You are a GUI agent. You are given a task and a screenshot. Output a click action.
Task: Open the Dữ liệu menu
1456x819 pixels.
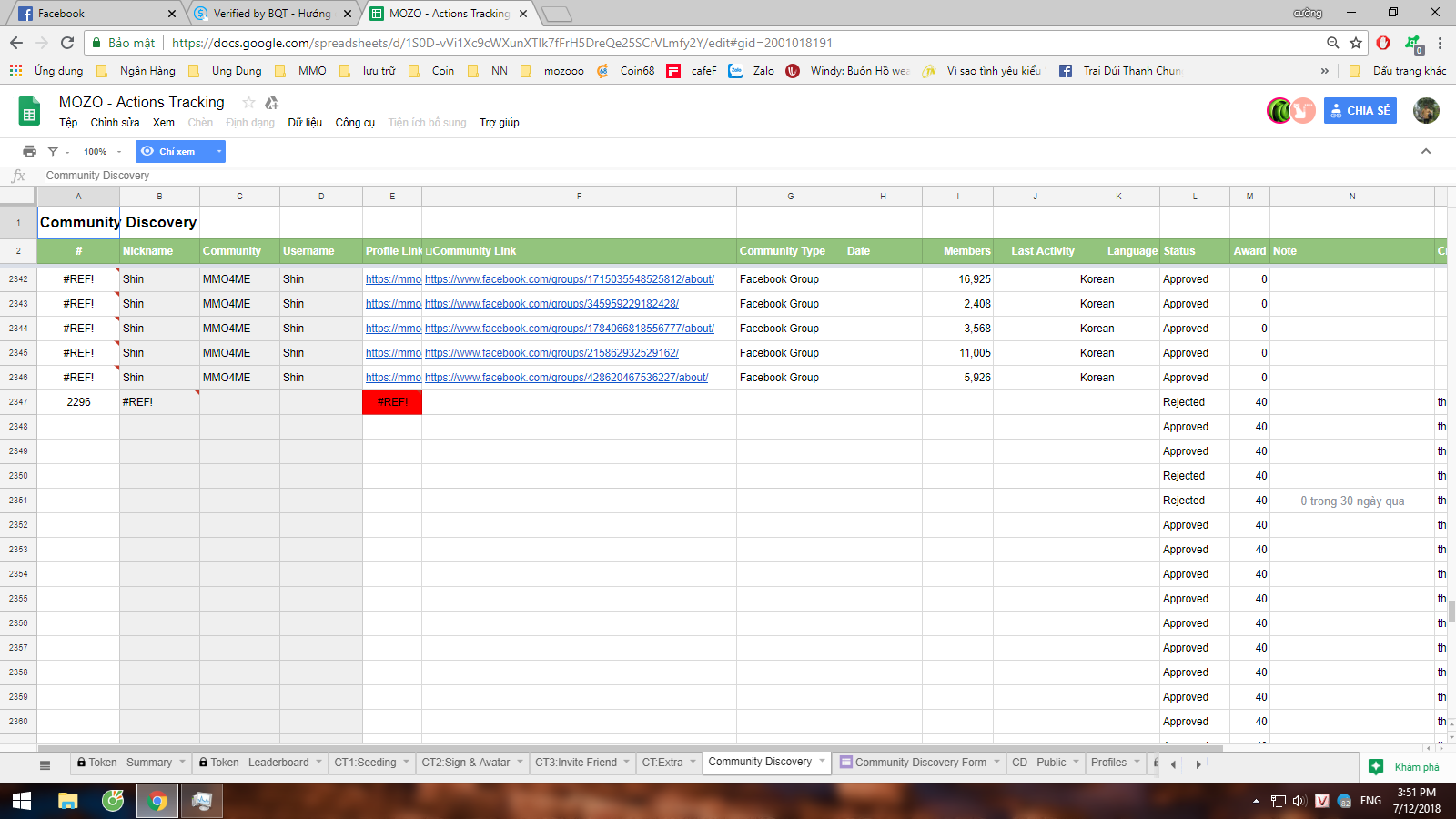[305, 123]
